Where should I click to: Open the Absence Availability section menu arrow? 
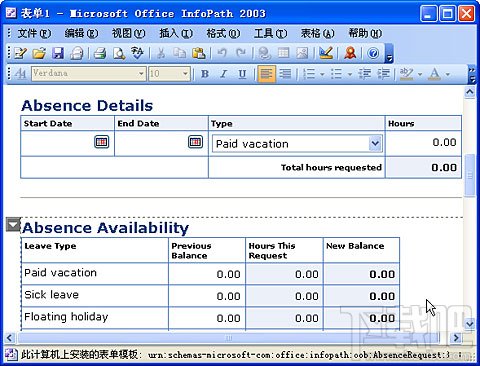[x=13, y=224]
